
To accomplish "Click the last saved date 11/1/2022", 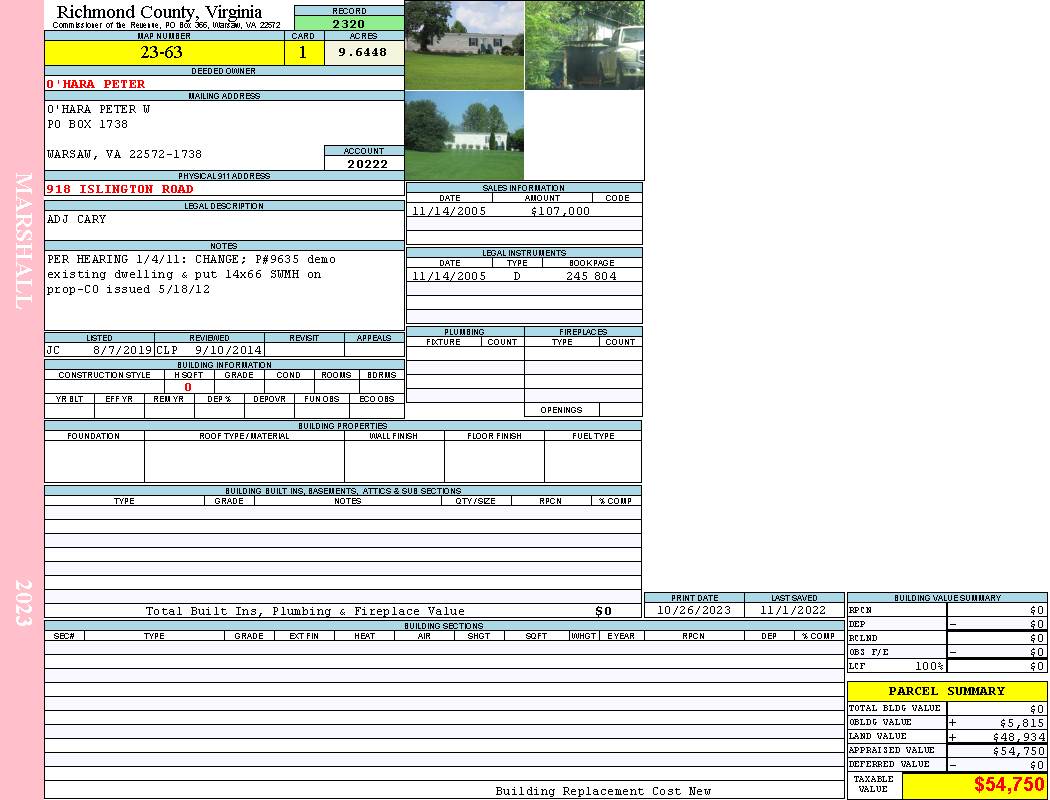I will coord(793,610).
